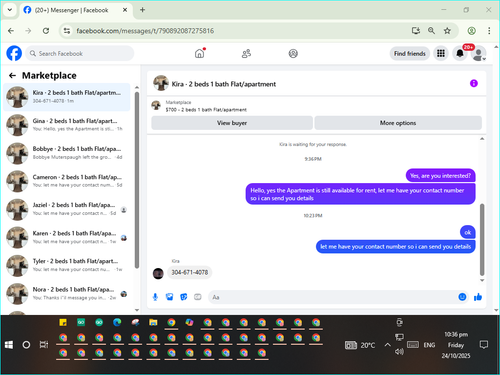Click the address bar URL
Viewport: 500px width, 375px height.
(145, 31)
